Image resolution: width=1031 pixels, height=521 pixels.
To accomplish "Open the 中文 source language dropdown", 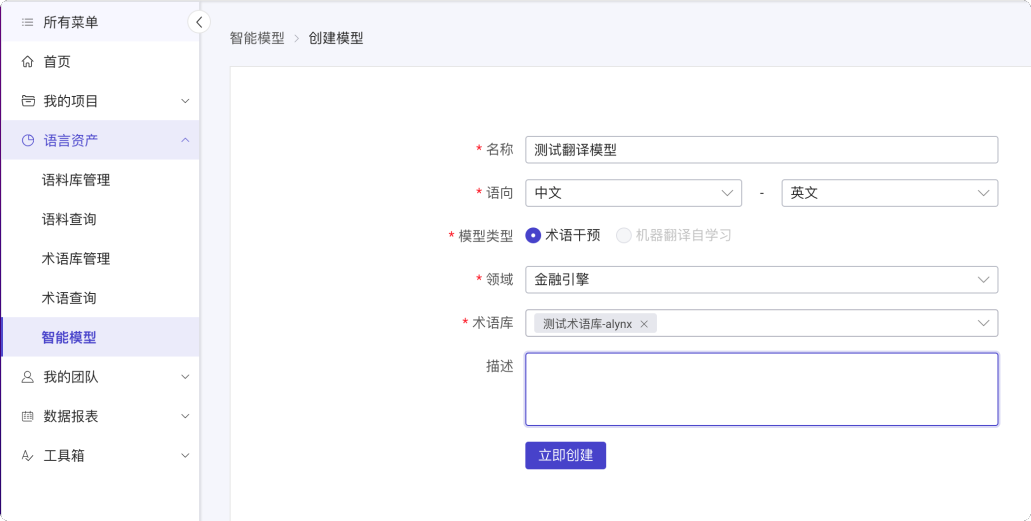I will point(633,193).
